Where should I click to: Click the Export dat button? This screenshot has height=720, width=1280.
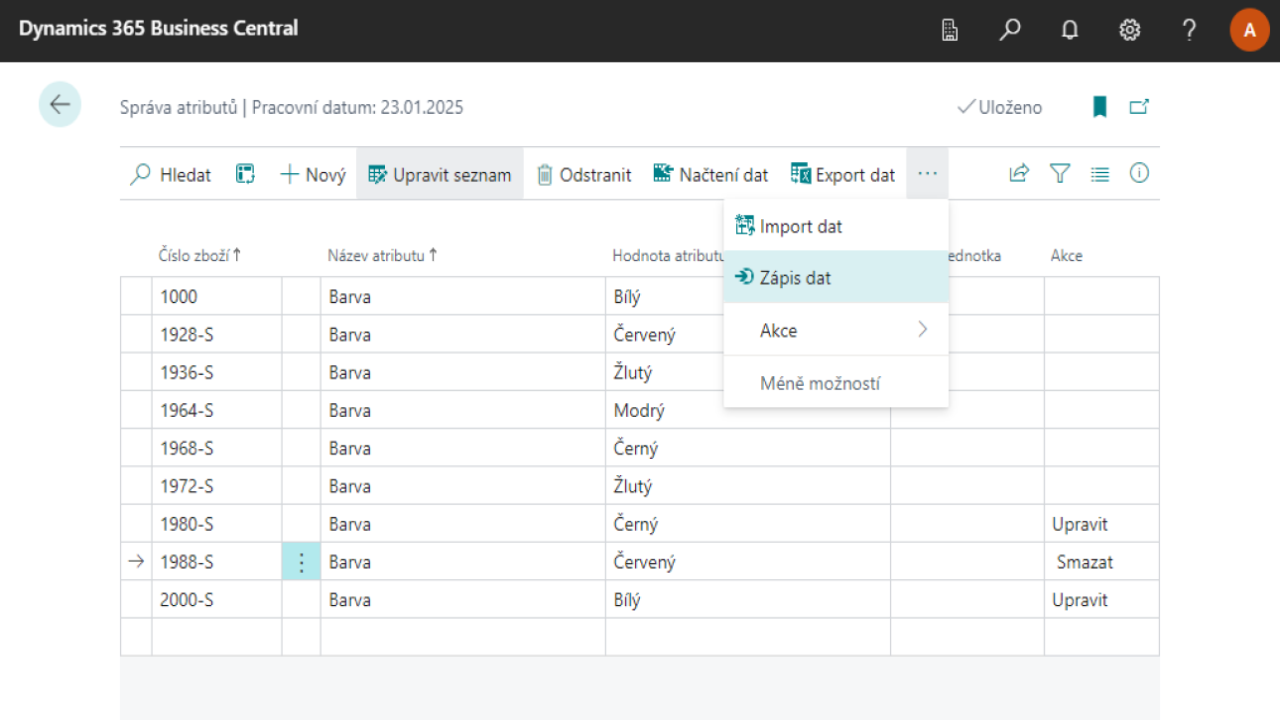coord(843,175)
